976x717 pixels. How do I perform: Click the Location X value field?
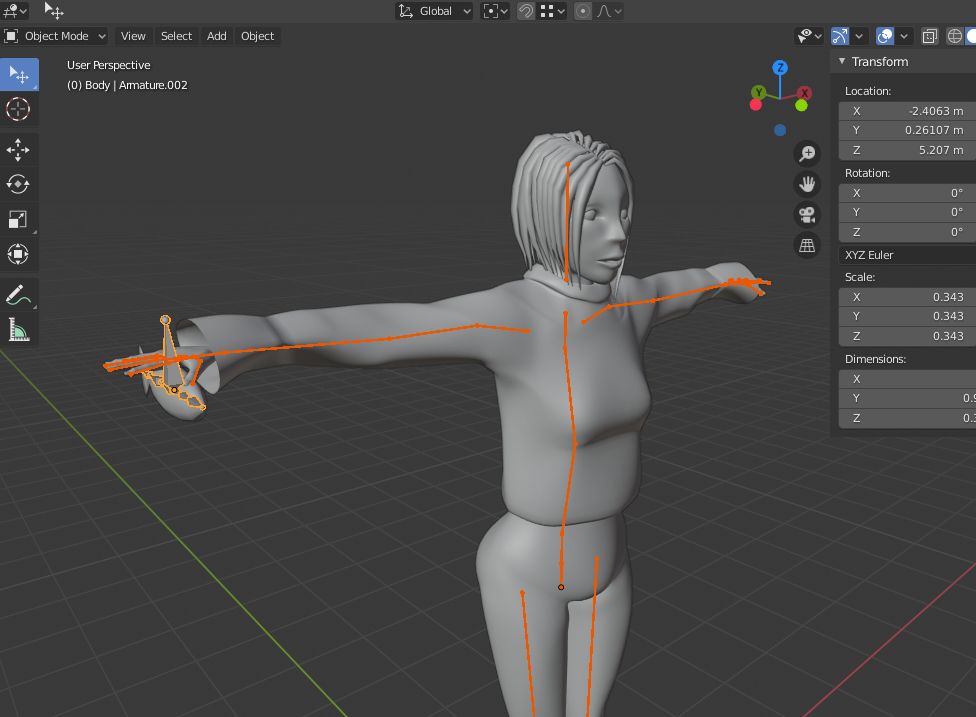coord(905,111)
